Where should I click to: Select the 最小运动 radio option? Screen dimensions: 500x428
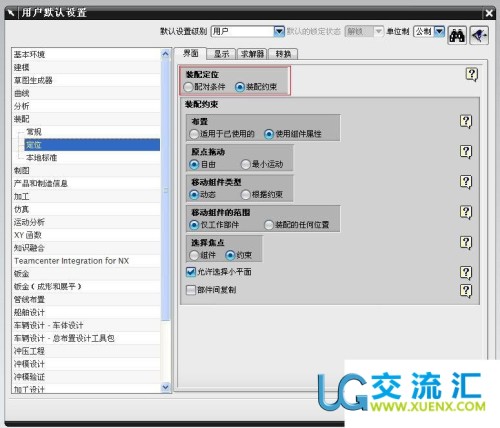(246, 164)
